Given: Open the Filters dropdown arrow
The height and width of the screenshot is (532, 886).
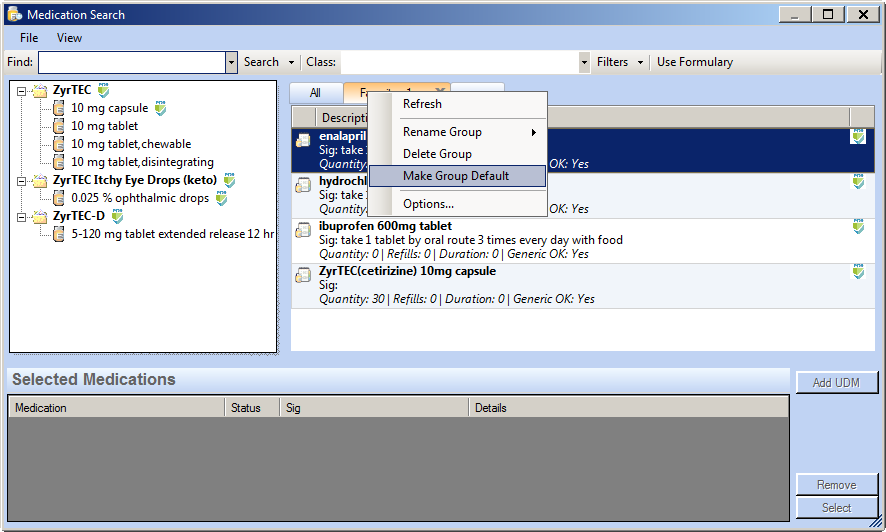Looking at the screenshot, I should 640,62.
